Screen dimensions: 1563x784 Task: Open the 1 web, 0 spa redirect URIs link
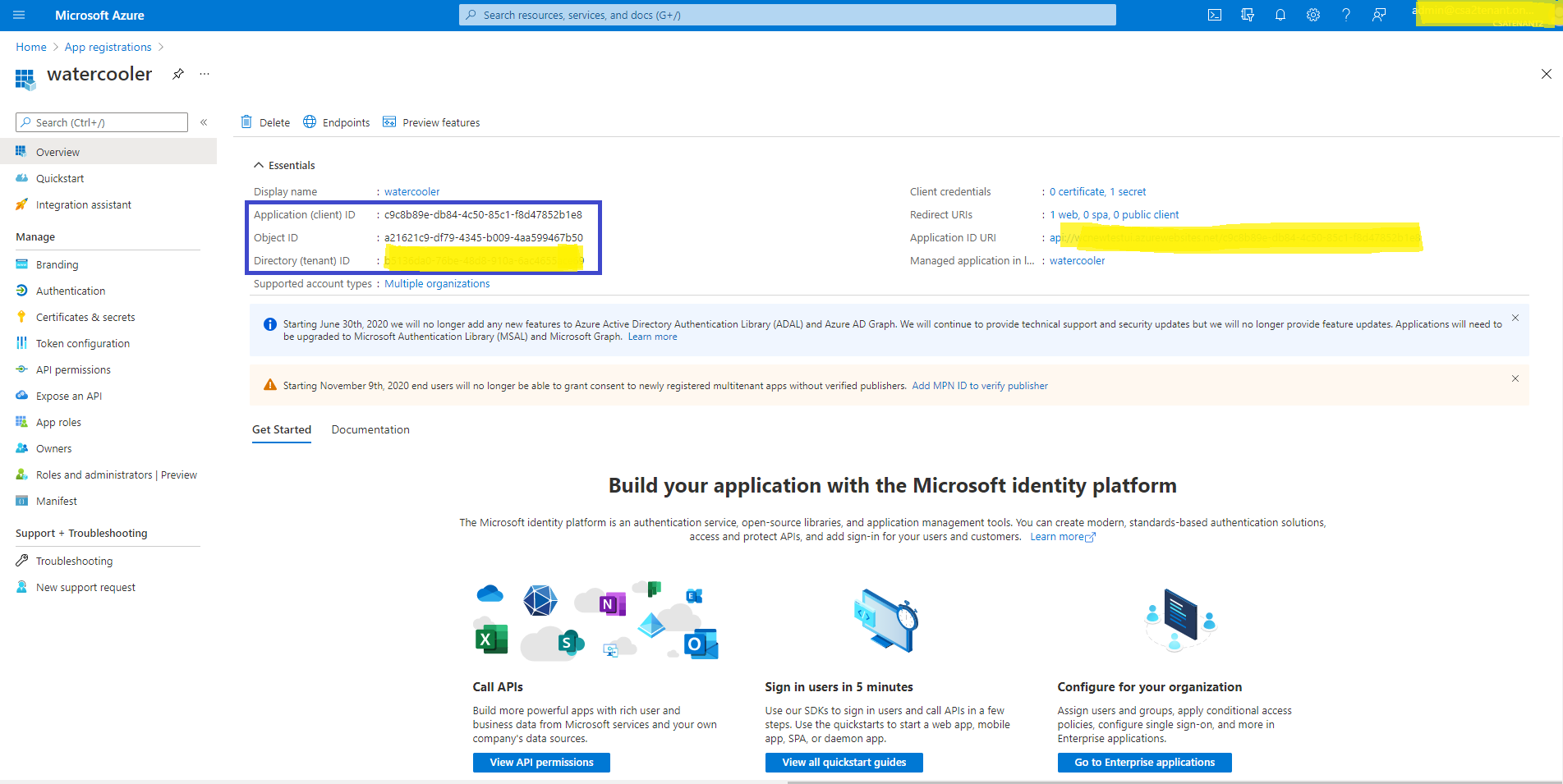click(x=1114, y=214)
